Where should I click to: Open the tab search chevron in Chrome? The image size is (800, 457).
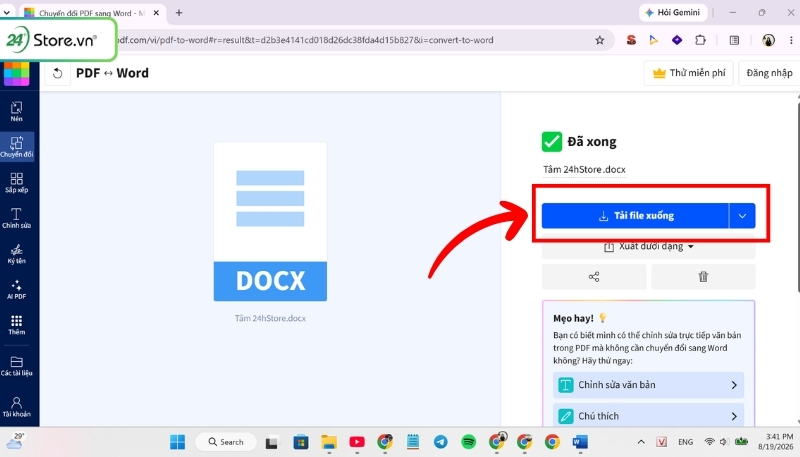[7, 13]
